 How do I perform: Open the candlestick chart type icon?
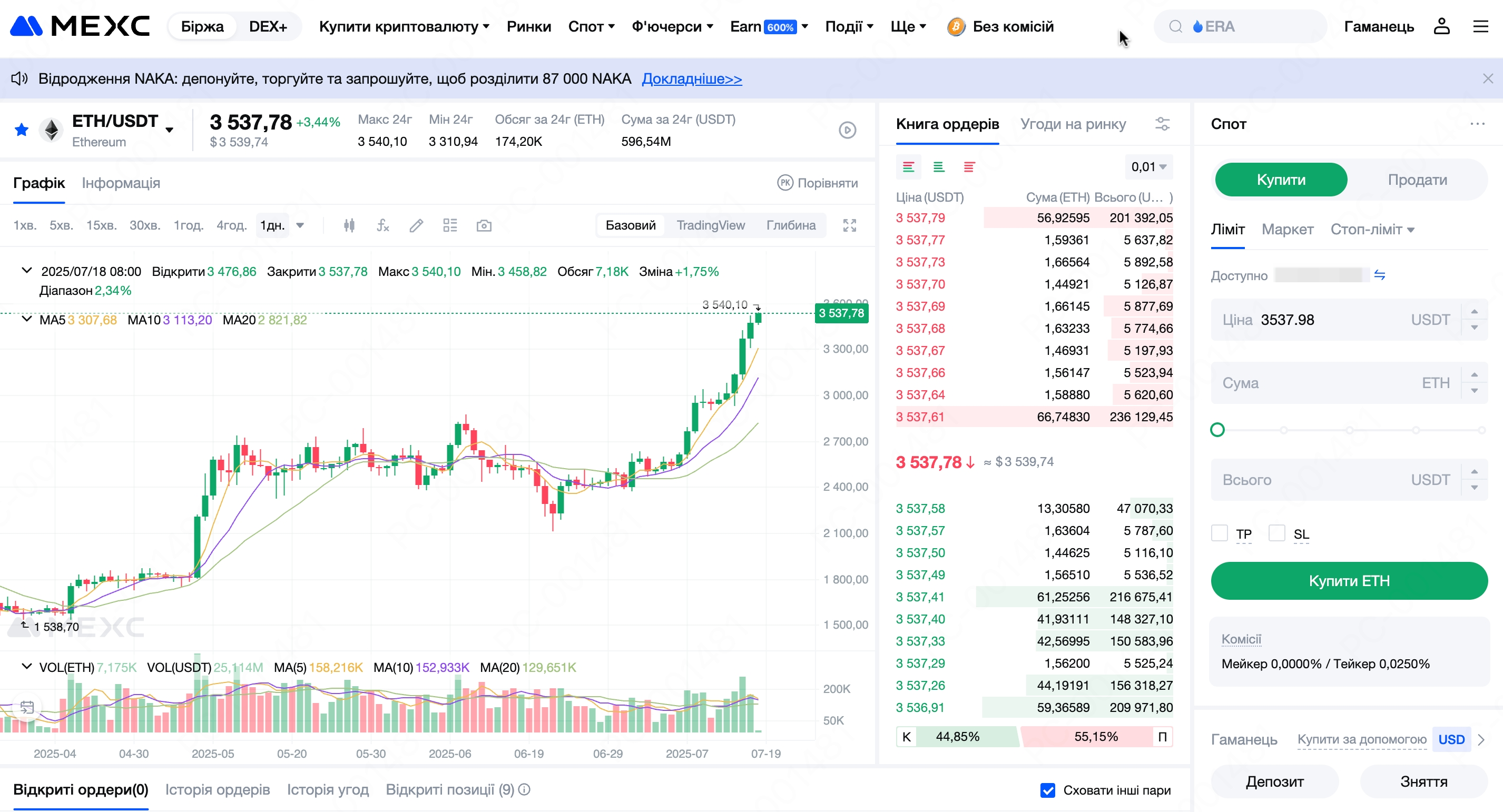[x=349, y=225]
